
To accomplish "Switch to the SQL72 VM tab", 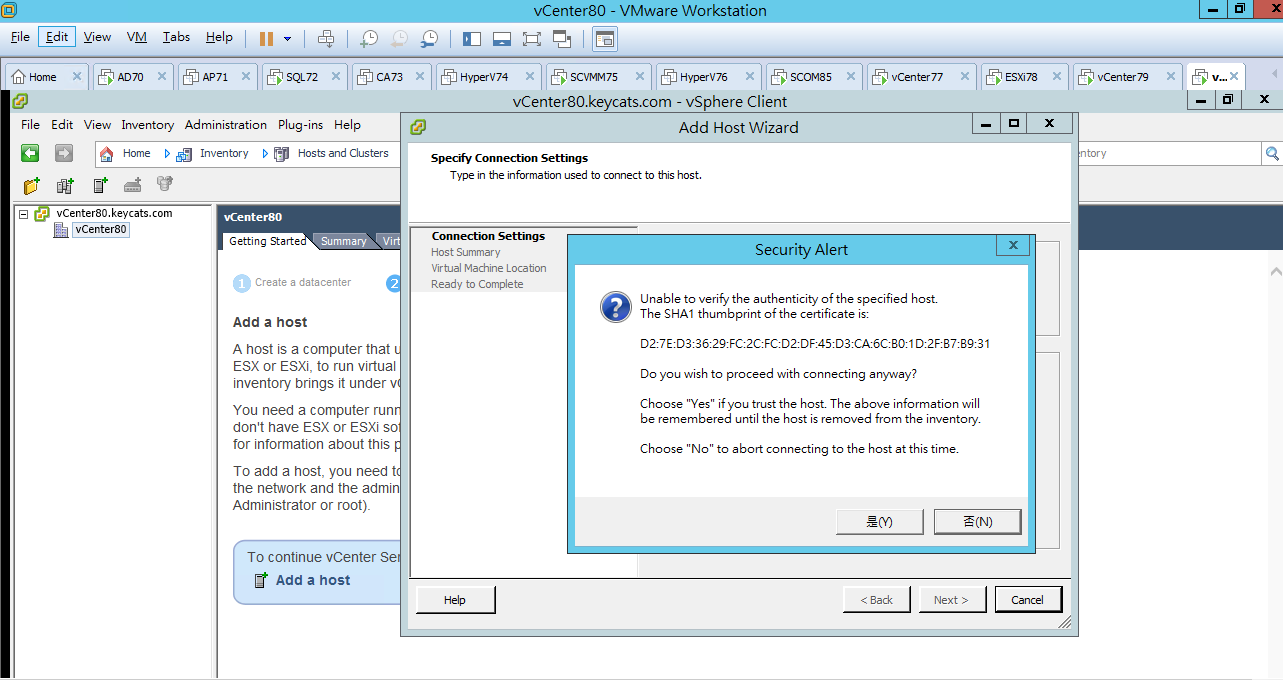I will pyautogui.click(x=304, y=77).
